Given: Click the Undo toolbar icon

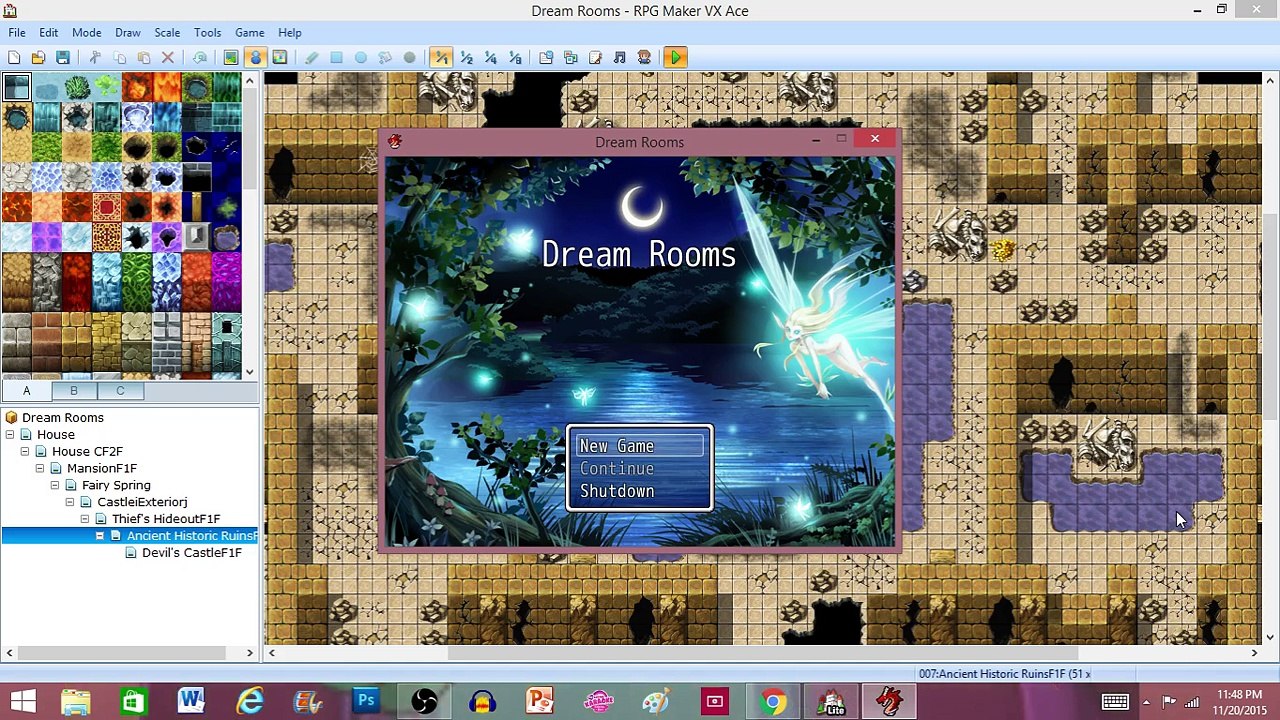Looking at the screenshot, I should pyautogui.click(x=200, y=58).
